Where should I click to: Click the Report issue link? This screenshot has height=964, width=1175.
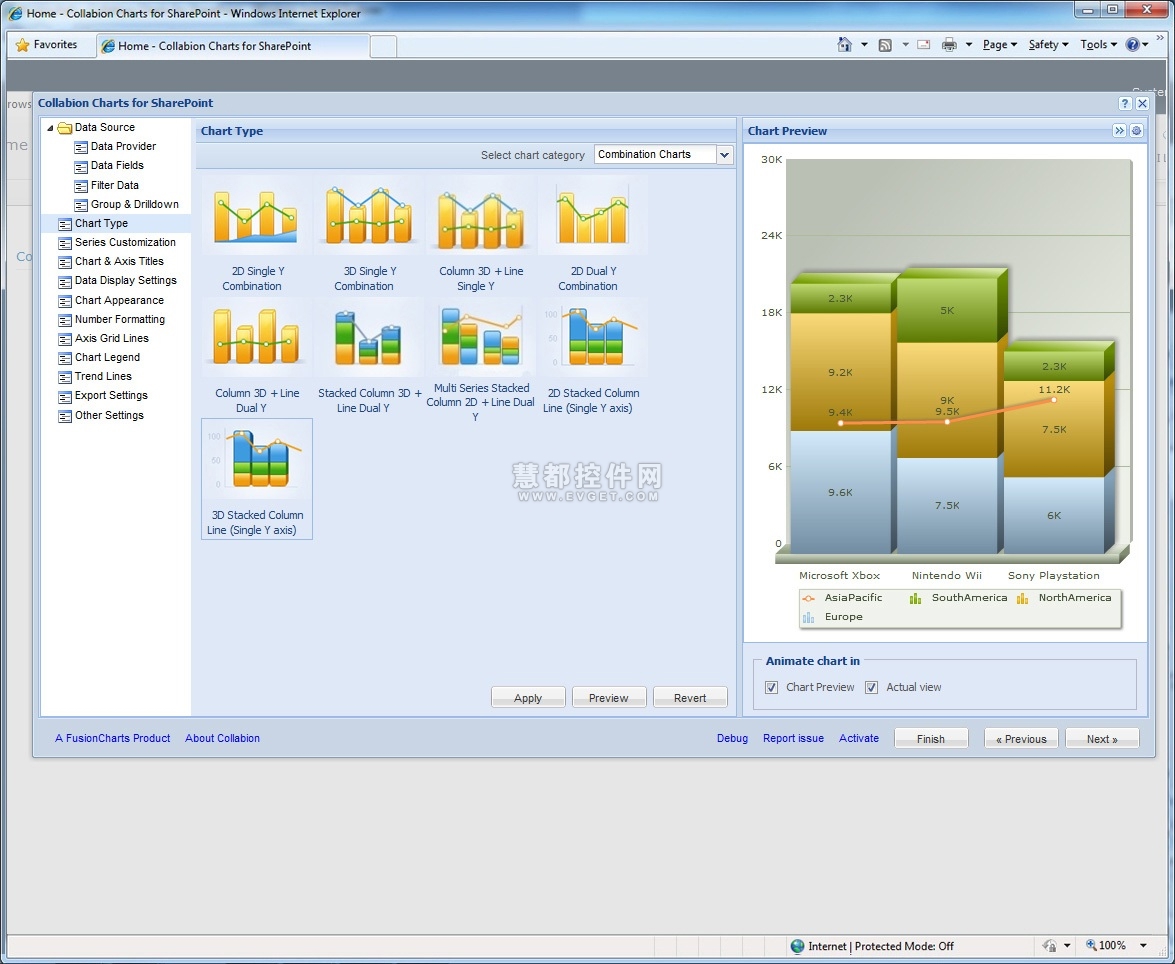click(x=793, y=738)
